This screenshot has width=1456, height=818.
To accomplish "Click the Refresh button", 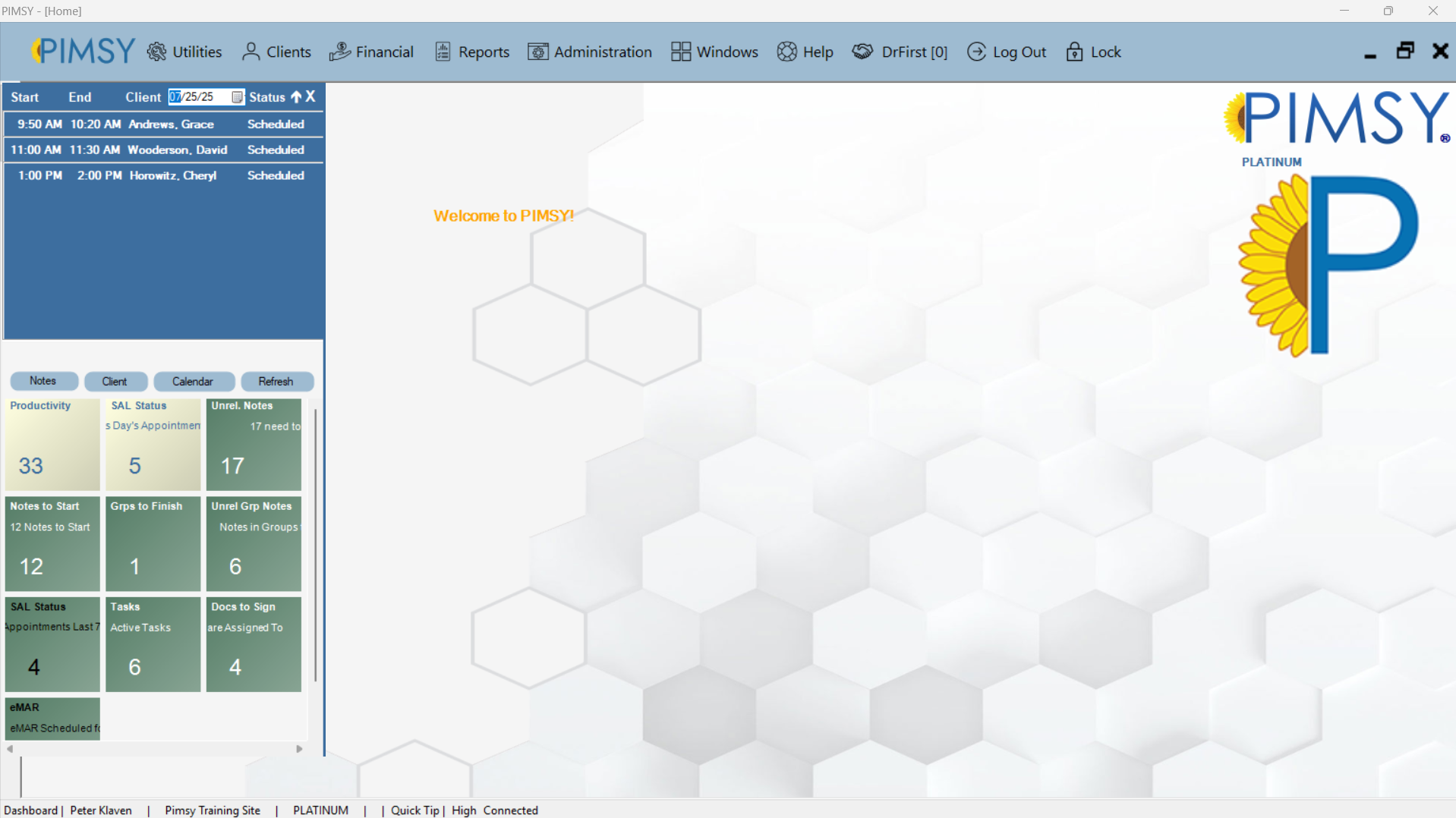I will 277,382.
